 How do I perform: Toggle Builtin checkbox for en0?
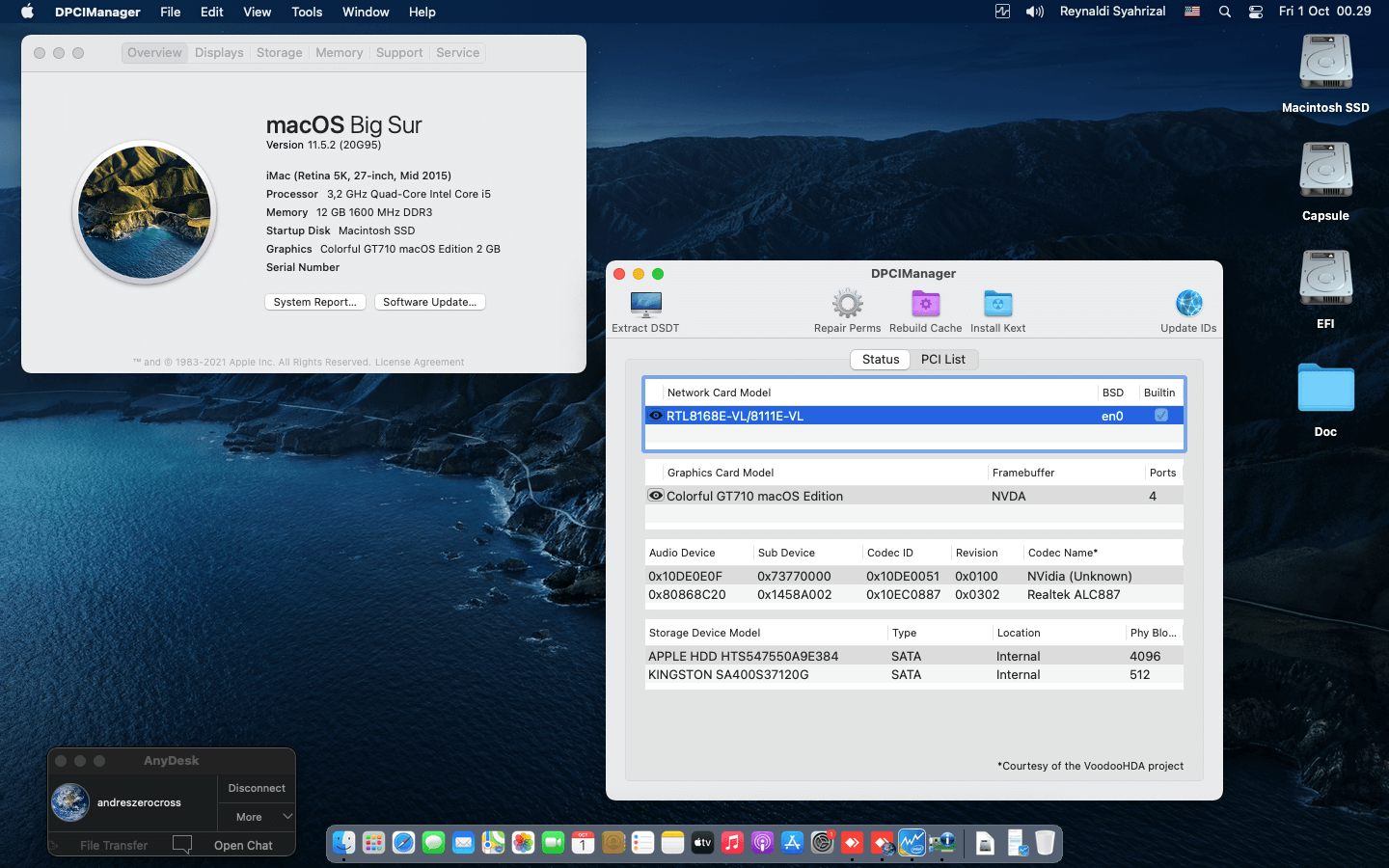point(1161,415)
